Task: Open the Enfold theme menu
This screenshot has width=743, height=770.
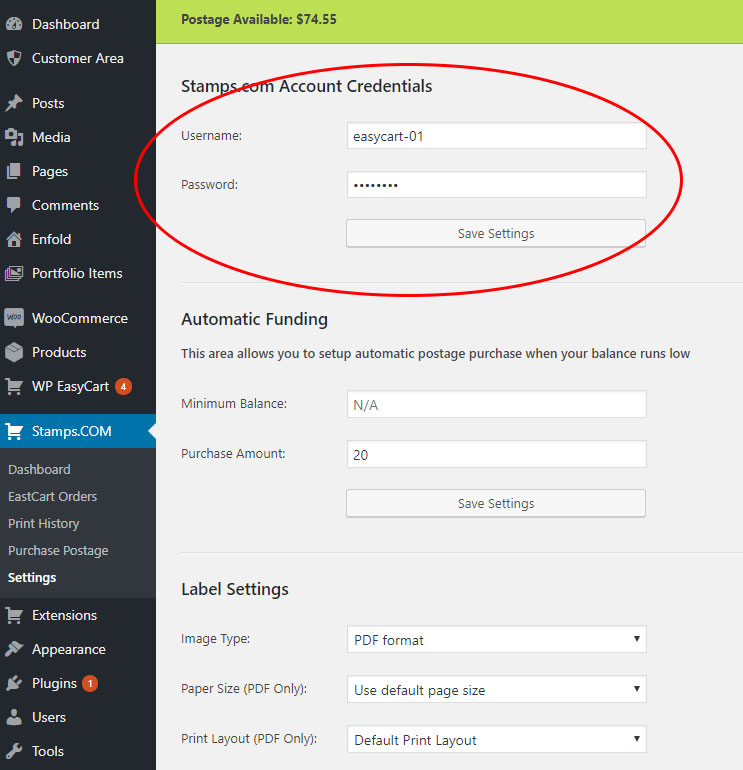Action: [x=52, y=239]
